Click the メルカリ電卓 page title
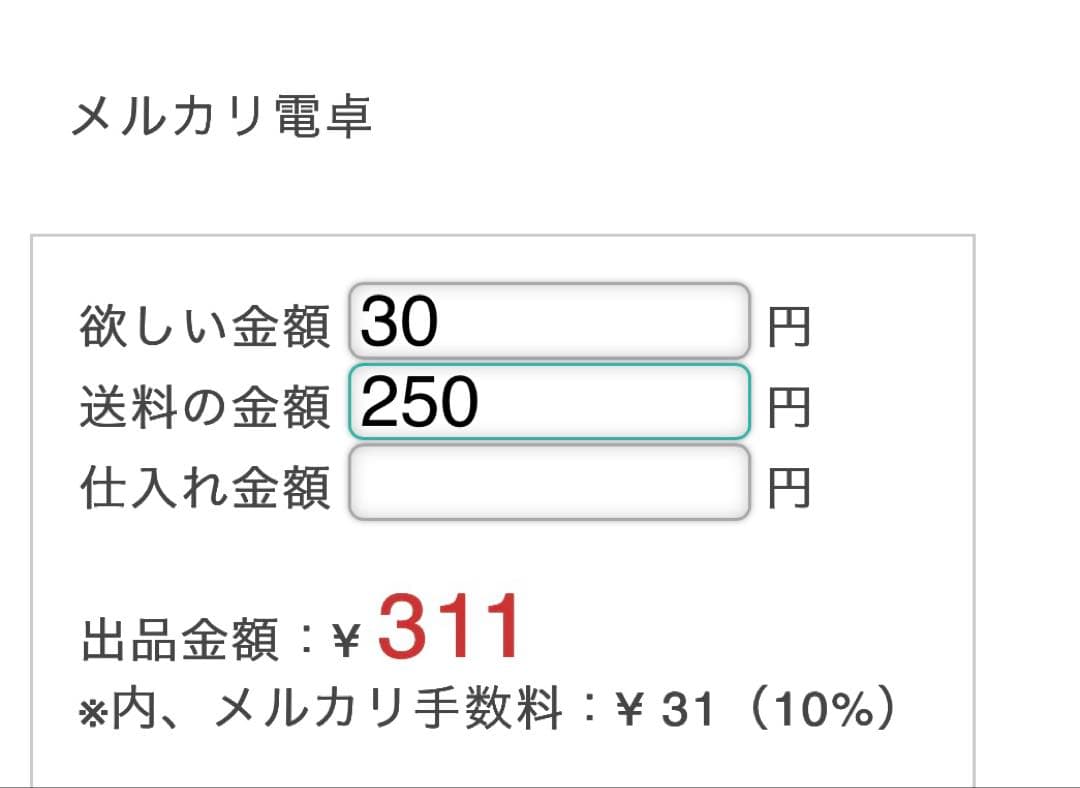 pyautogui.click(x=222, y=116)
